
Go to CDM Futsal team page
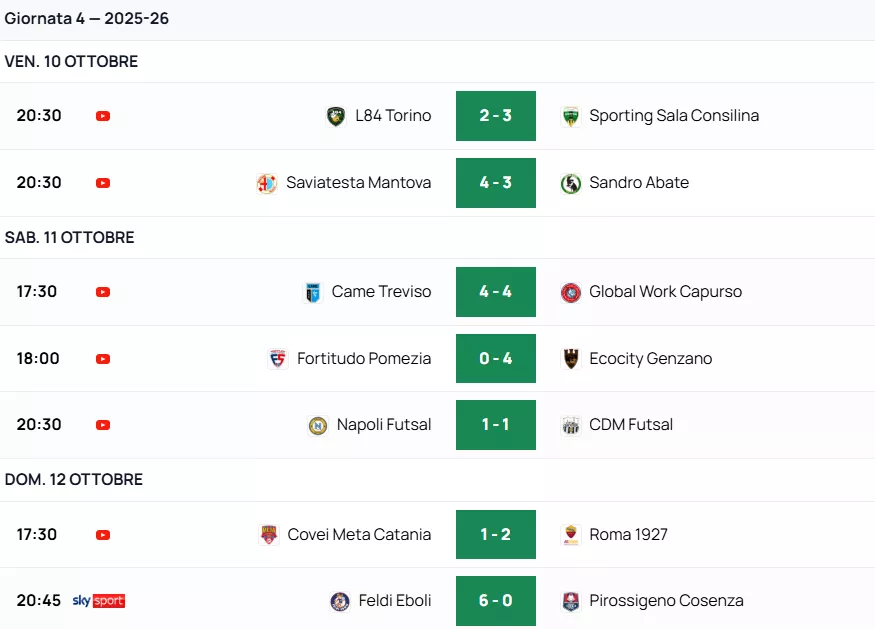[630, 425]
